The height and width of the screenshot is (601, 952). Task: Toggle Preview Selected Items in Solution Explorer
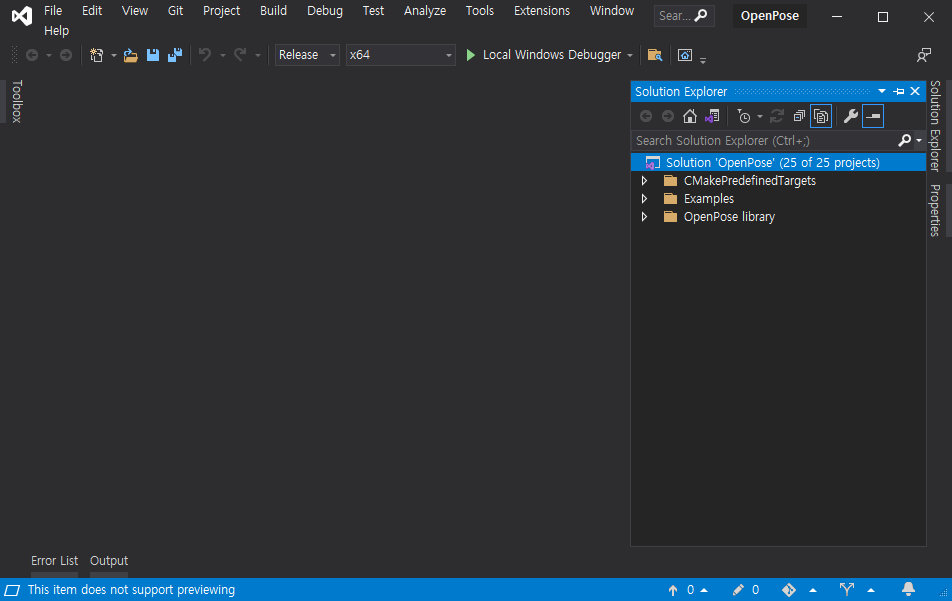point(873,116)
